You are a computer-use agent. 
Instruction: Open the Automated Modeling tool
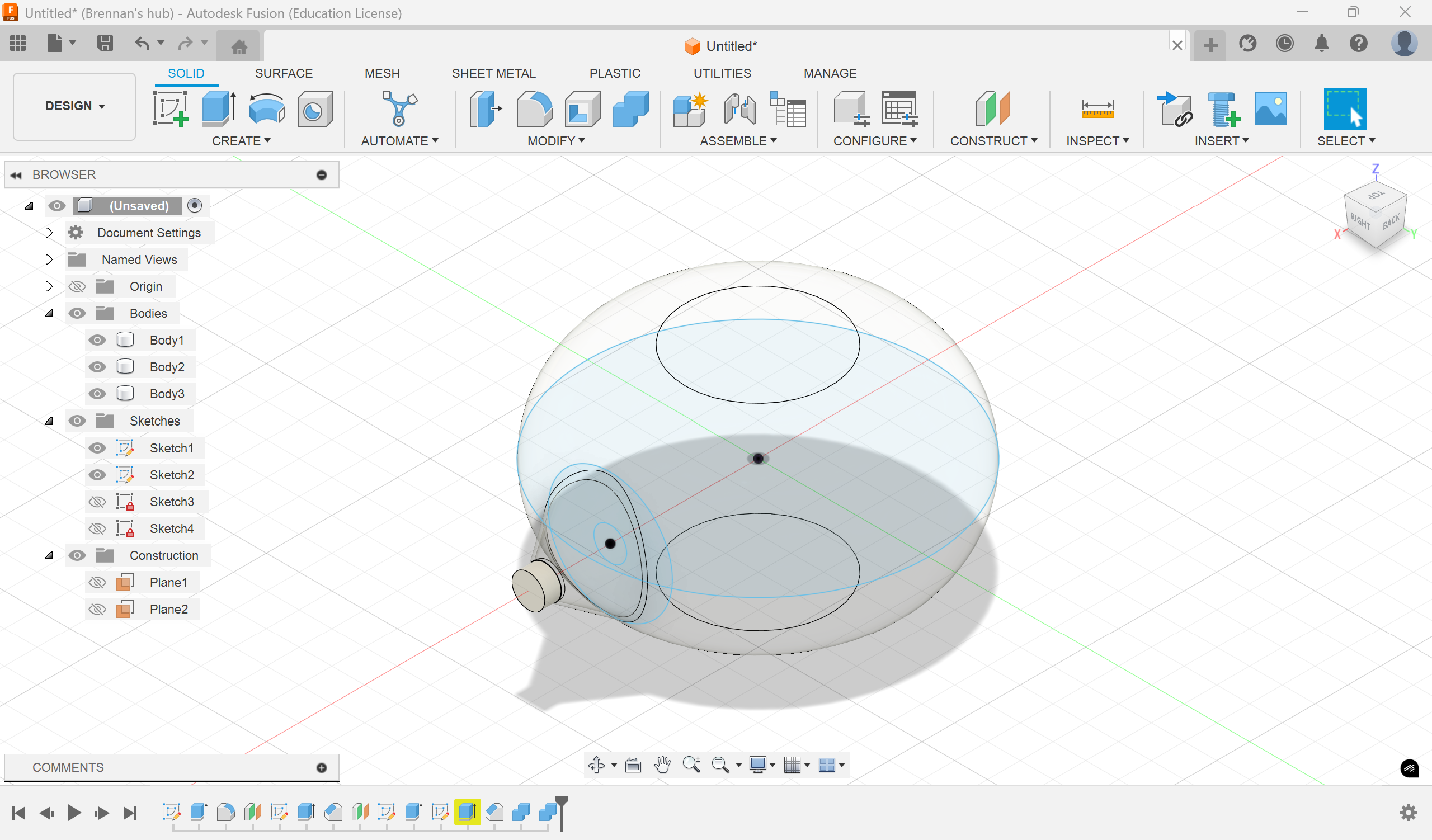(399, 108)
